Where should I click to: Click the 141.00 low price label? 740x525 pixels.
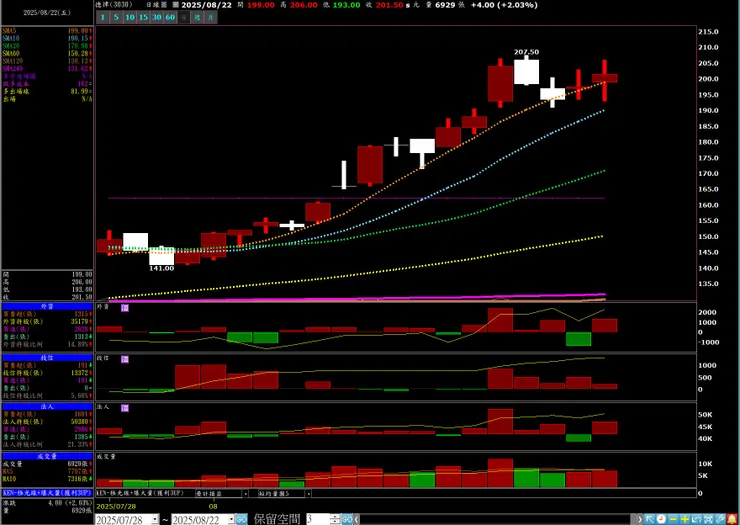(162, 268)
